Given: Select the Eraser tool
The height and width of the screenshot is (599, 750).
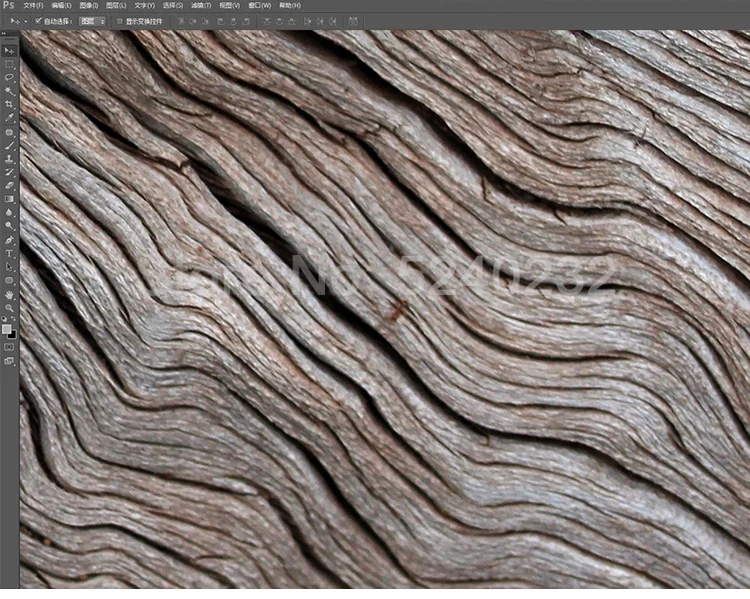Looking at the screenshot, I should [x=9, y=186].
